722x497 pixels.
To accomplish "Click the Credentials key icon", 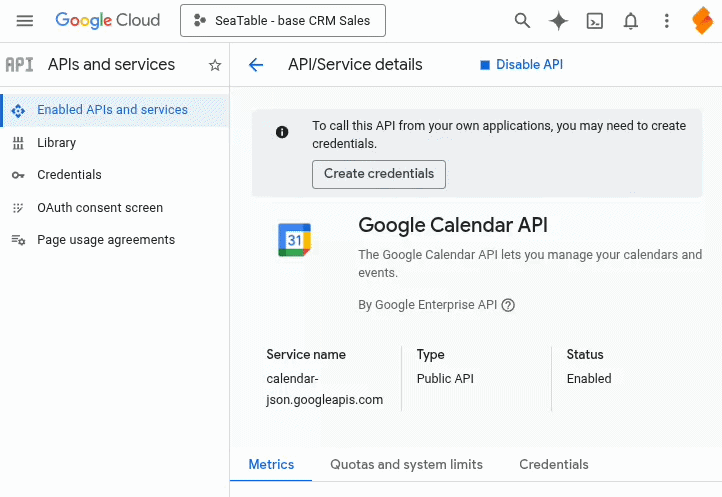I will (x=18, y=175).
